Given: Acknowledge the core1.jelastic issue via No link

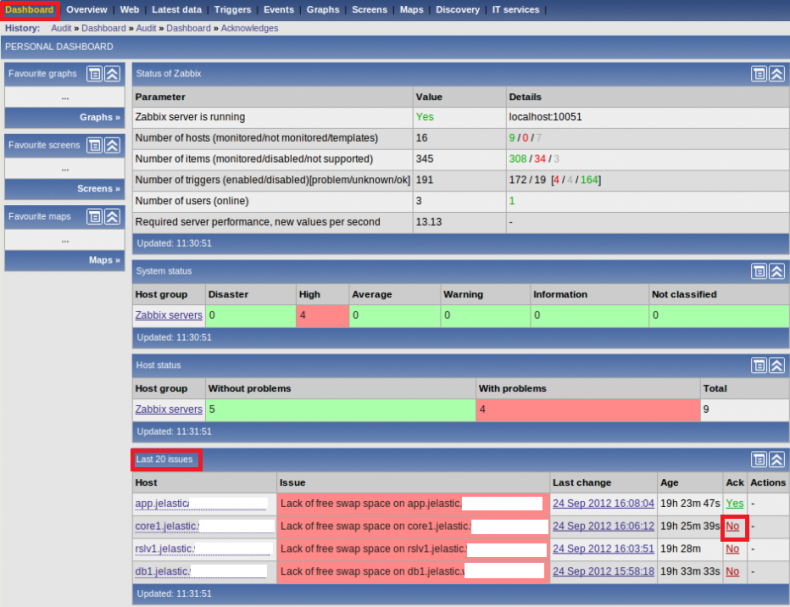Looking at the screenshot, I should (733, 526).
